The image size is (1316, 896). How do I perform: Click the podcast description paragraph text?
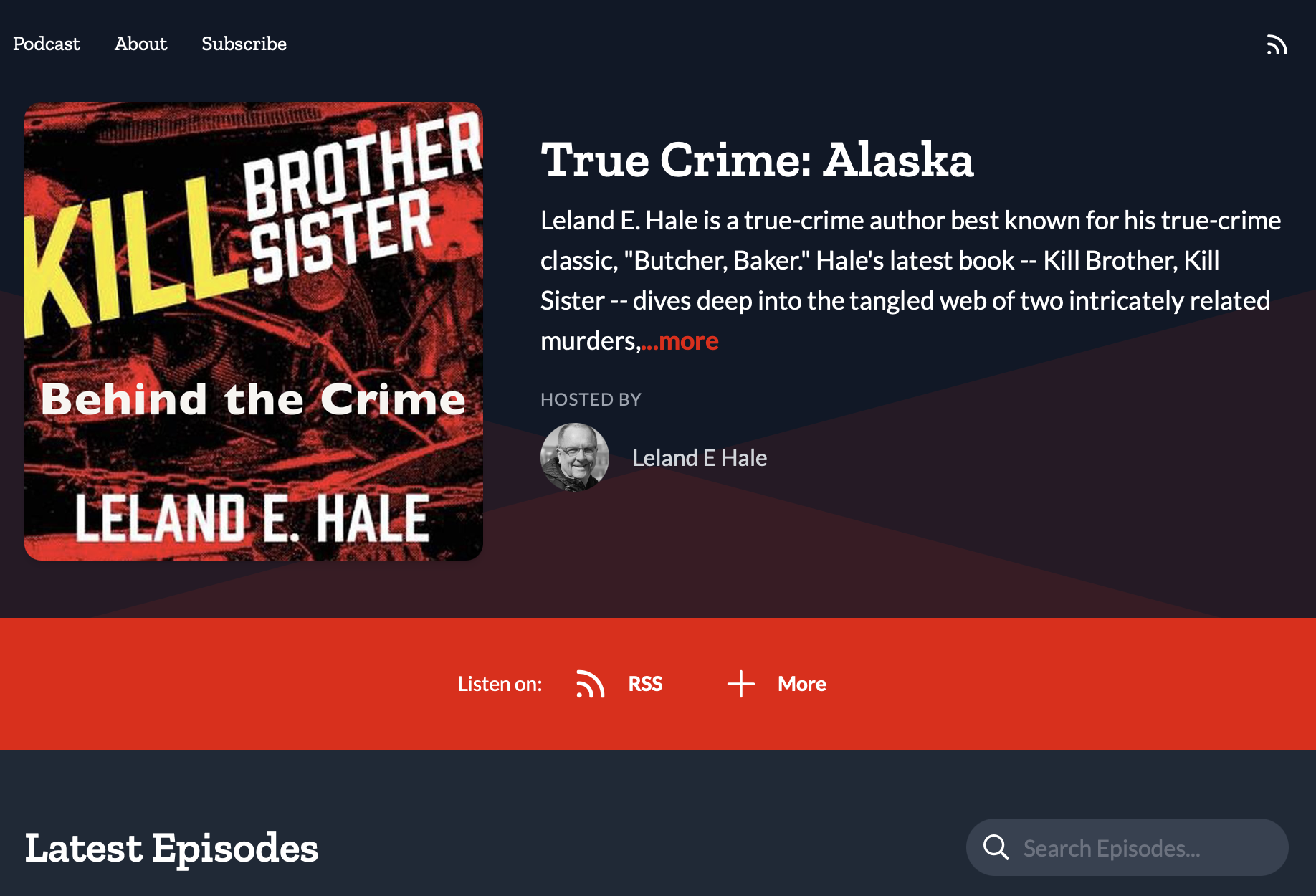(x=910, y=280)
